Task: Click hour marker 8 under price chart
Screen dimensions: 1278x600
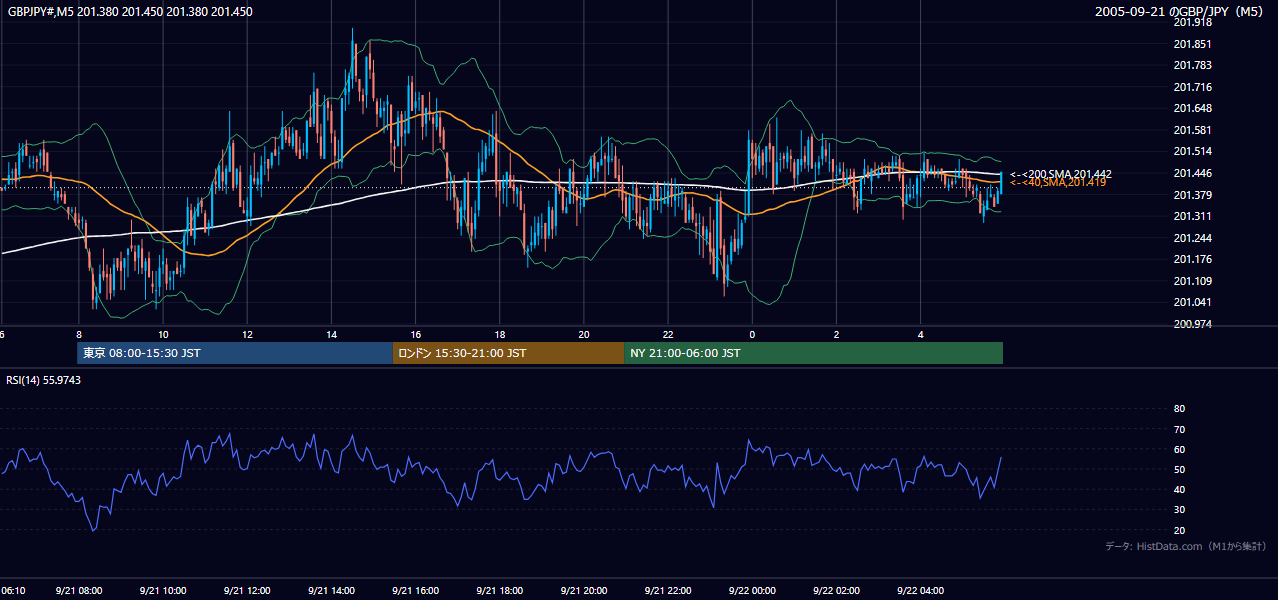Action: [78, 335]
